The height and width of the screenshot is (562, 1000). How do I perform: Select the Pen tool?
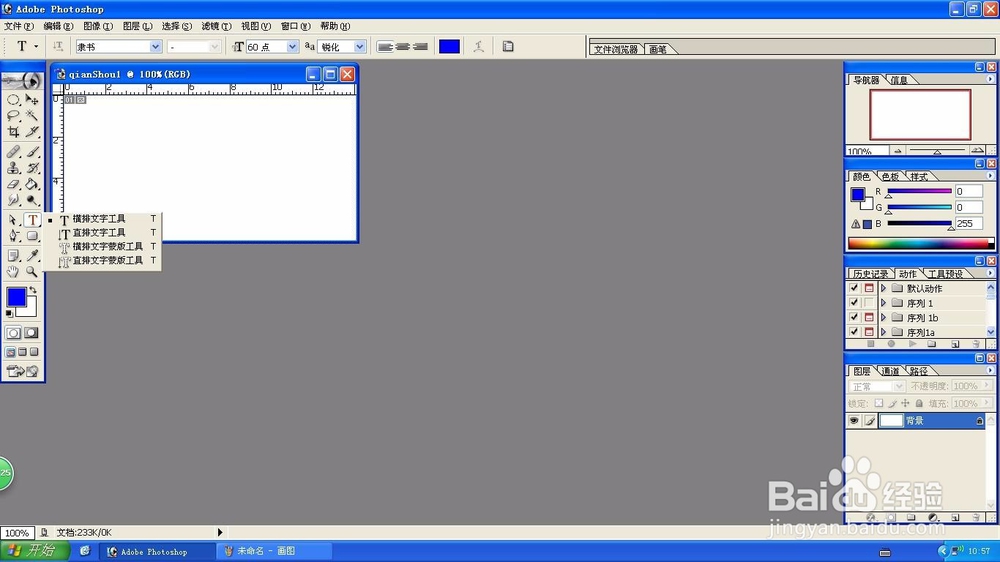point(13,236)
